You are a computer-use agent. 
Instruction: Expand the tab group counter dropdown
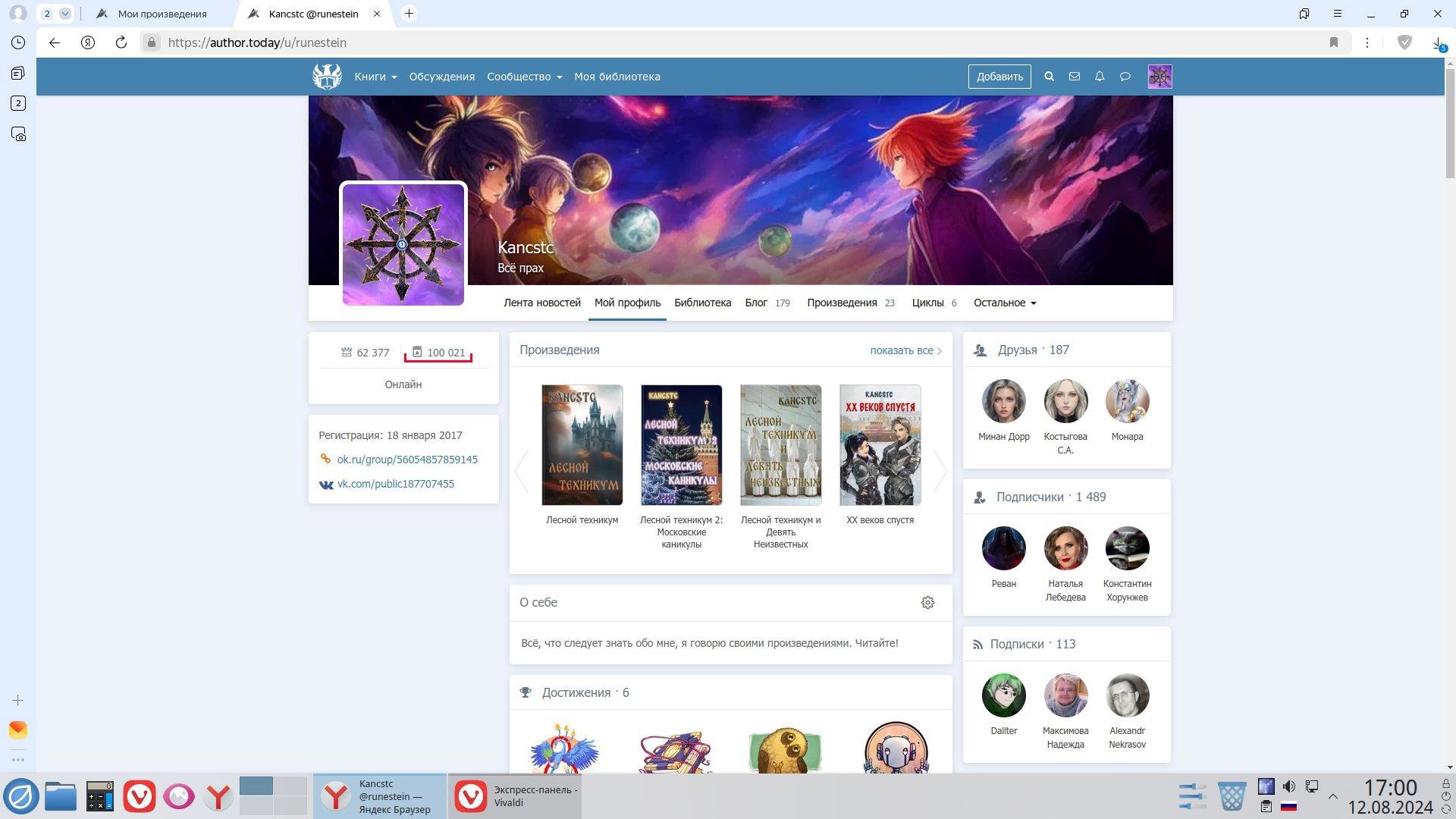tap(65, 14)
